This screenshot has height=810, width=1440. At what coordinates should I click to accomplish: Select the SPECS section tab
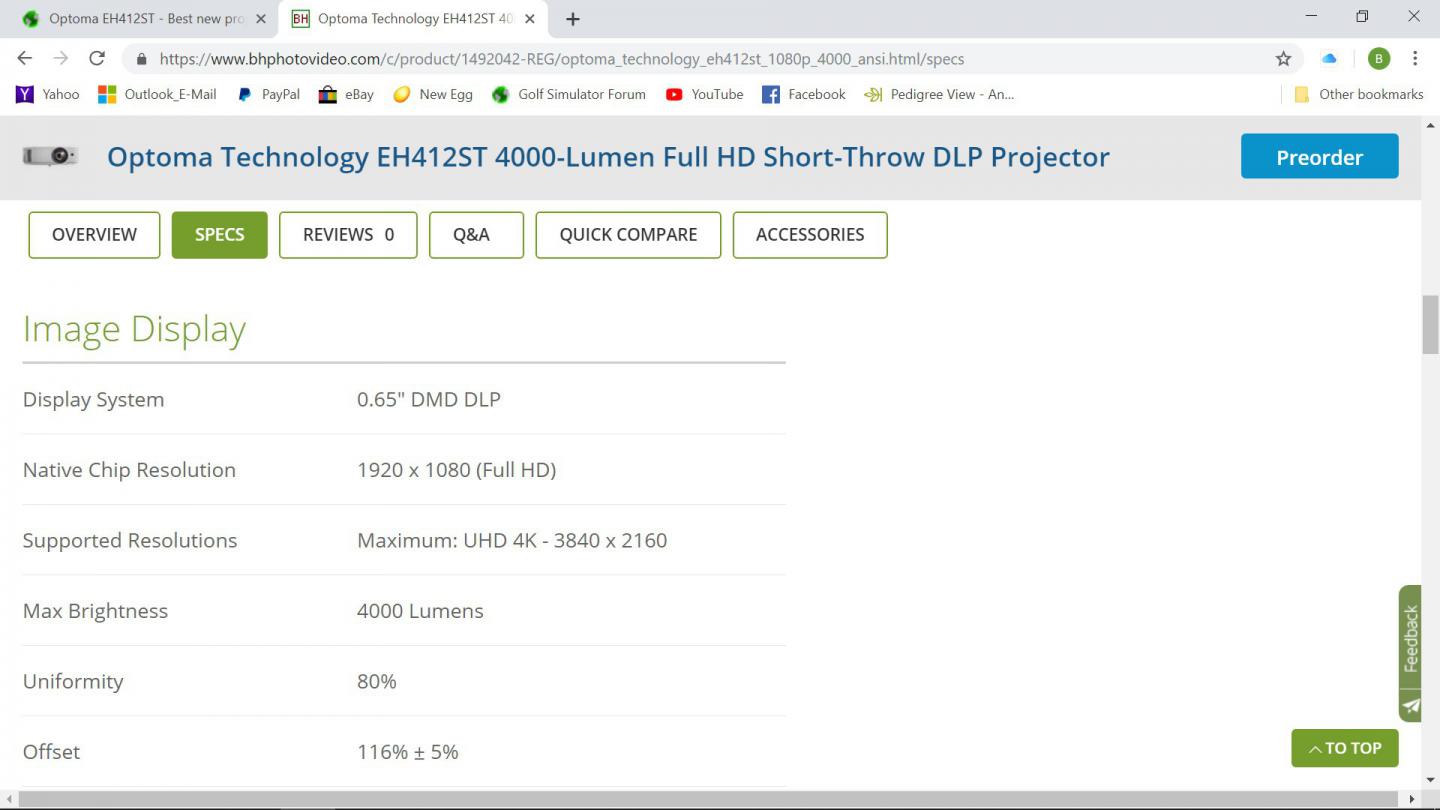pyautogui.click(x=220, y=235)
